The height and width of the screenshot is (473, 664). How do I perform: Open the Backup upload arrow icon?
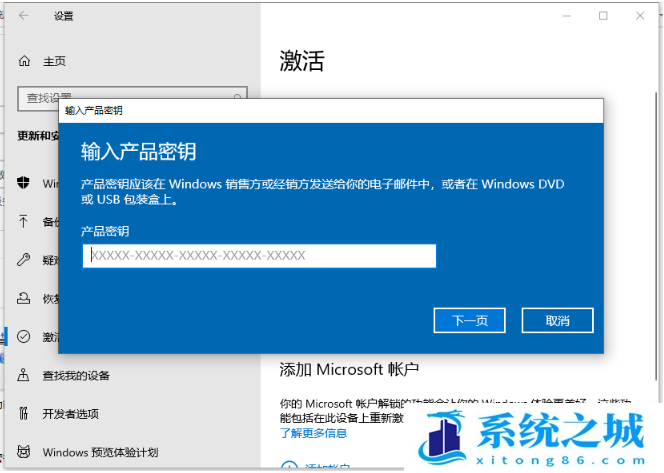click(x=23, y=221)
